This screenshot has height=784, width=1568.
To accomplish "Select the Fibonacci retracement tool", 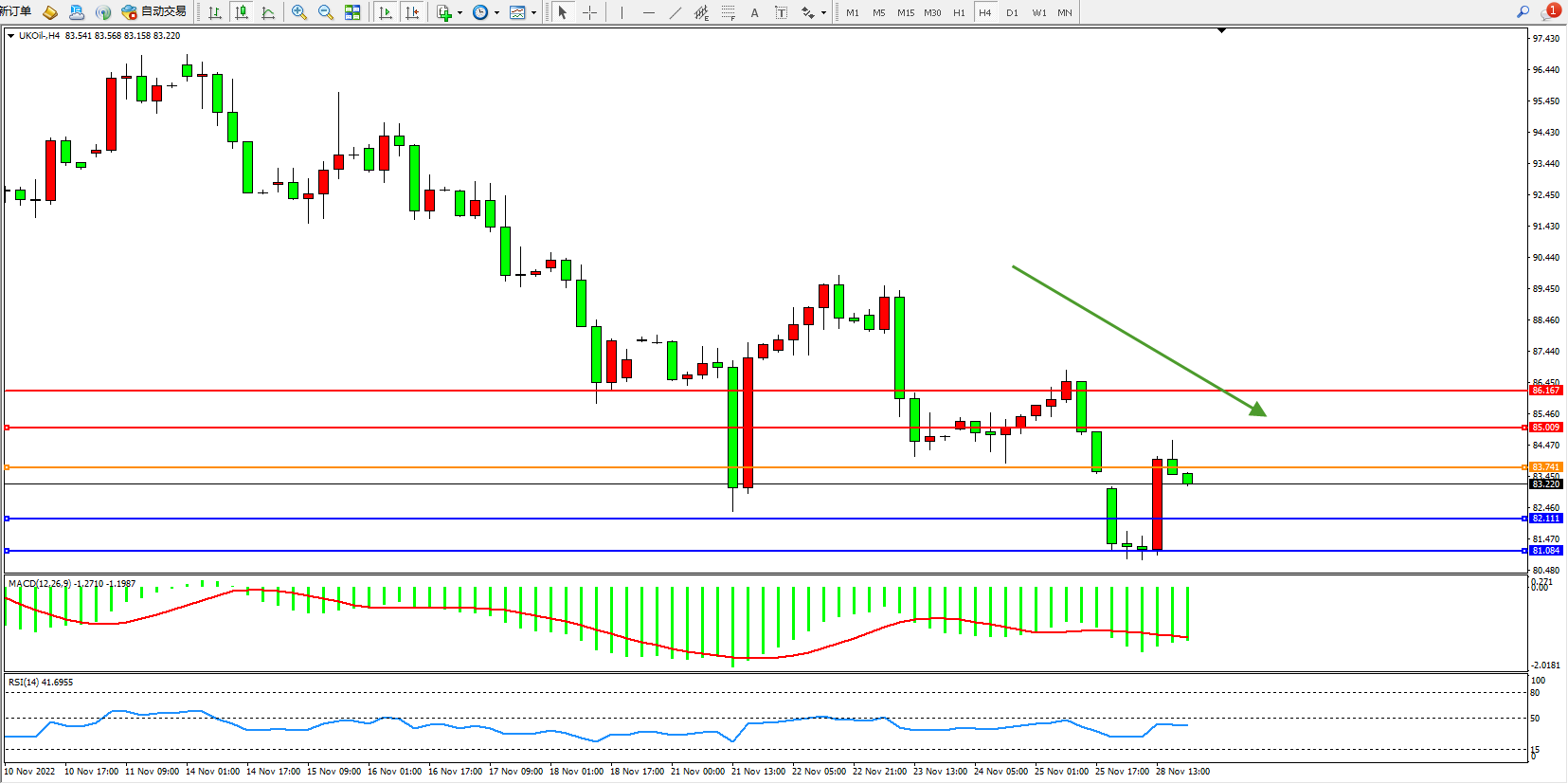I will click(x=728, y=12).
